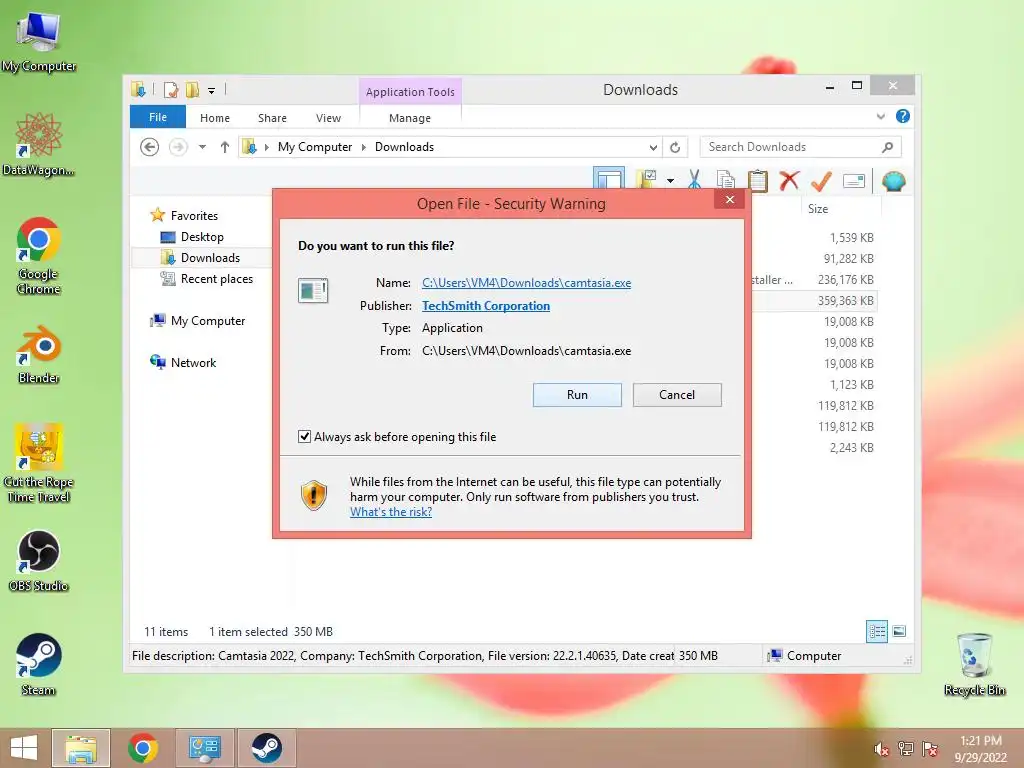The height and width of the screenshot is (768, 1024).
Task: Select Desktop in the Favorites pane
Action: point(202,236)
